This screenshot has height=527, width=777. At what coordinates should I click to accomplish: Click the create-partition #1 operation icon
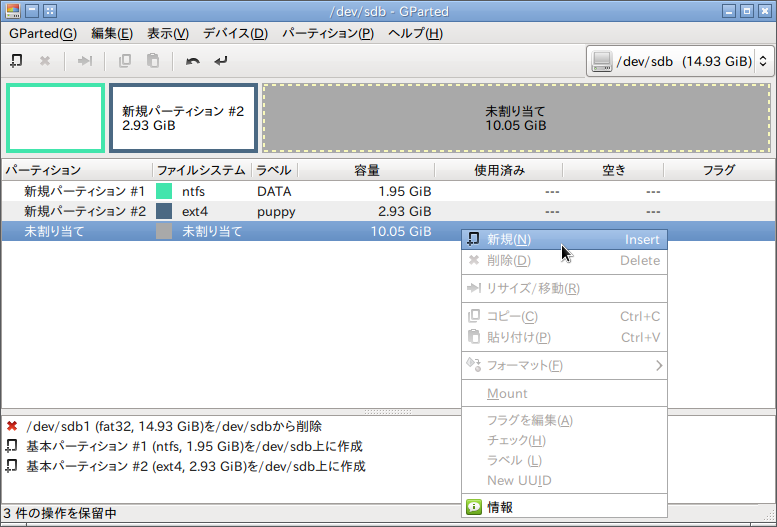(11, 446)
